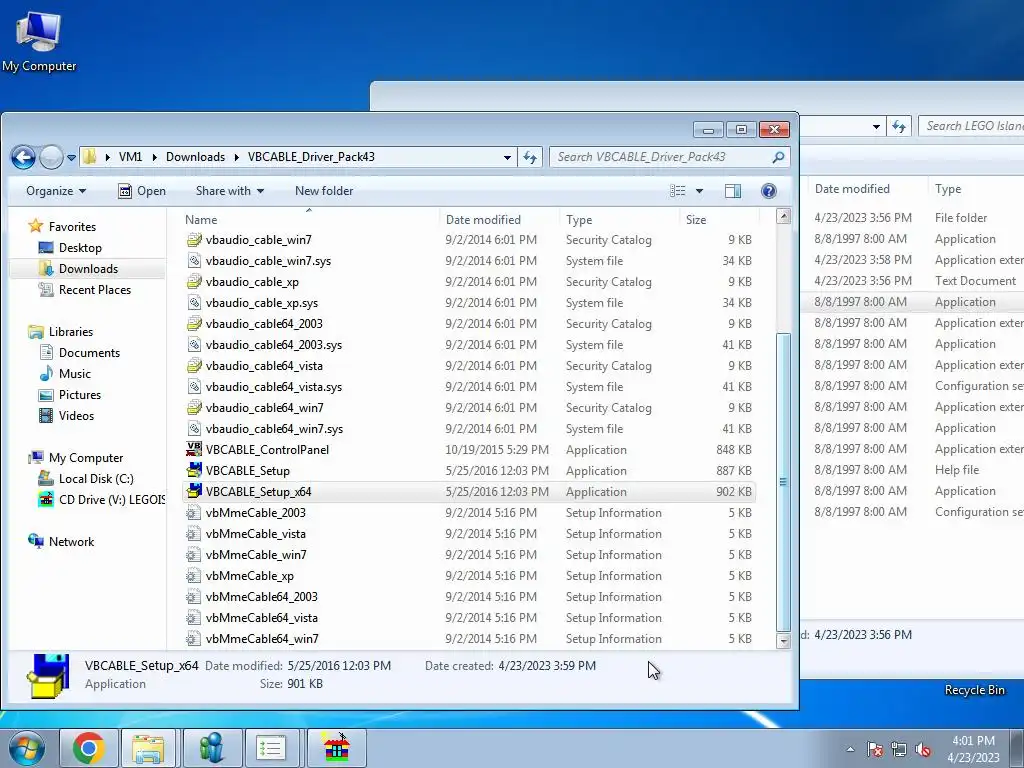This screenshot has height=768, width=1024.
Task: Sort by the Name column header
Action: [x=308, y=219]
